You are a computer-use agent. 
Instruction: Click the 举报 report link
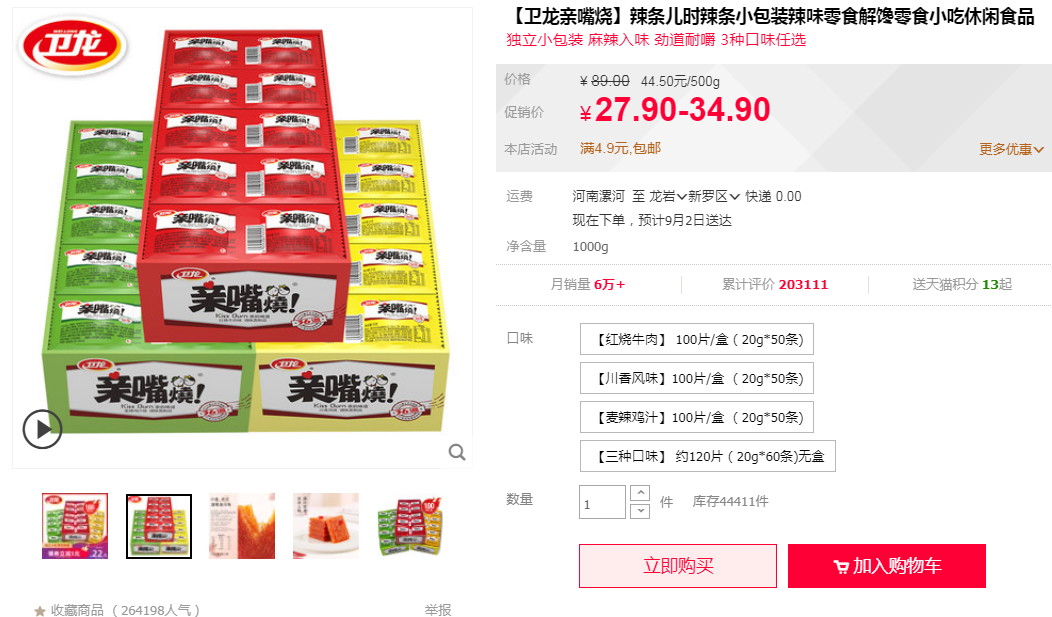[x=437, y=610]
